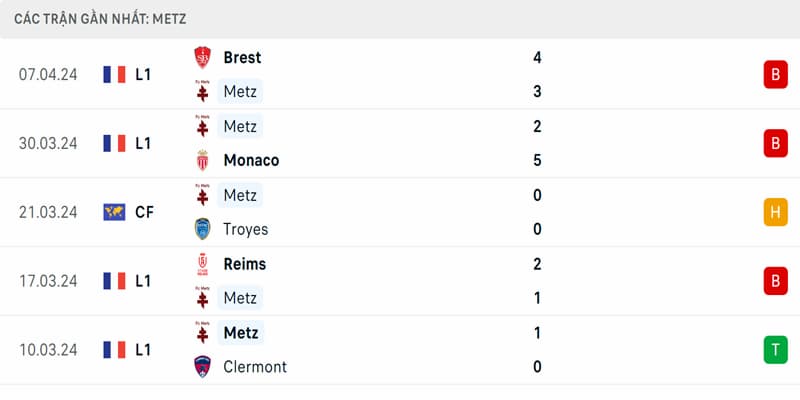Click the French flag on 07.04.24 match

tap(114, 74)
